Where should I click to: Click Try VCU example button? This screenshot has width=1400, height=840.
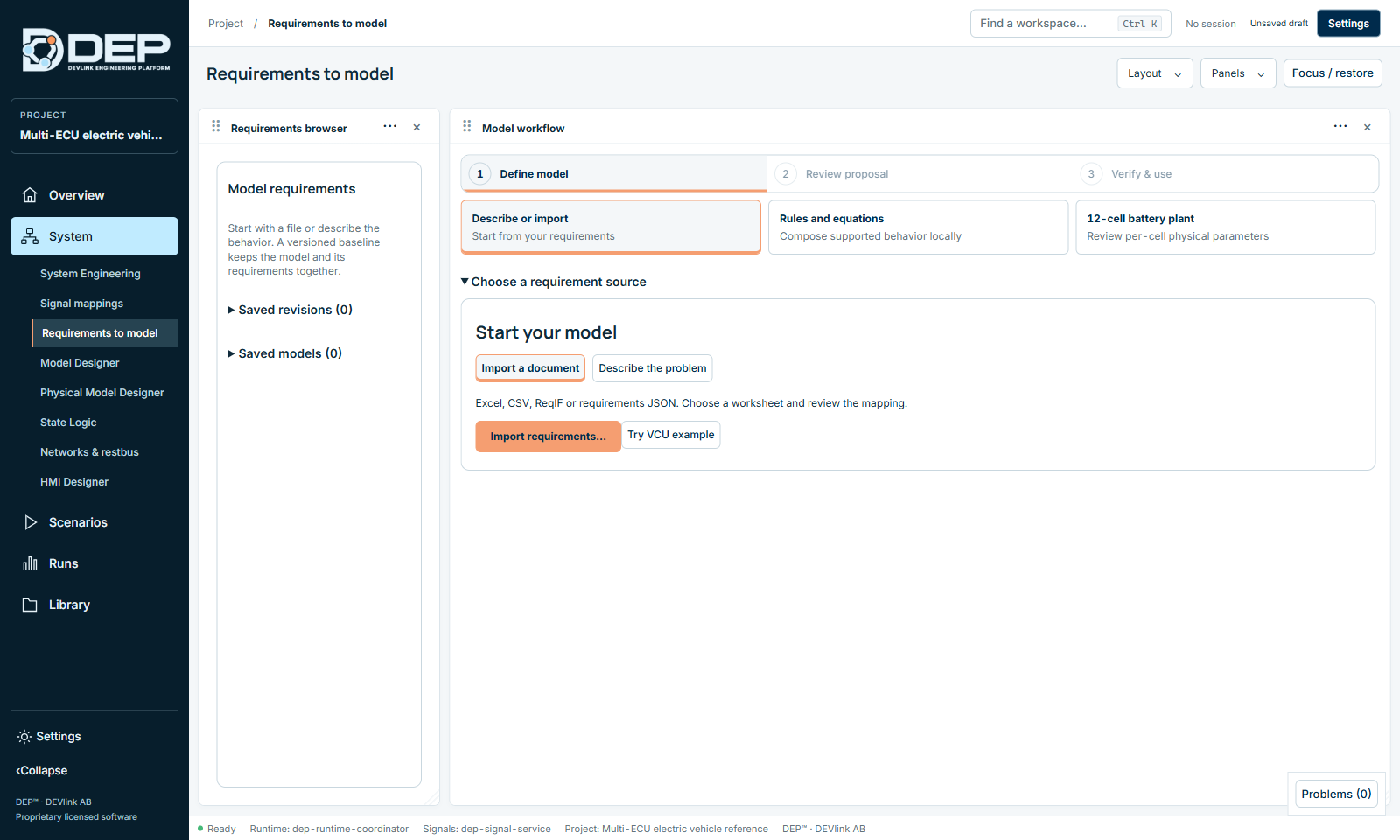[x=671, y=435]
